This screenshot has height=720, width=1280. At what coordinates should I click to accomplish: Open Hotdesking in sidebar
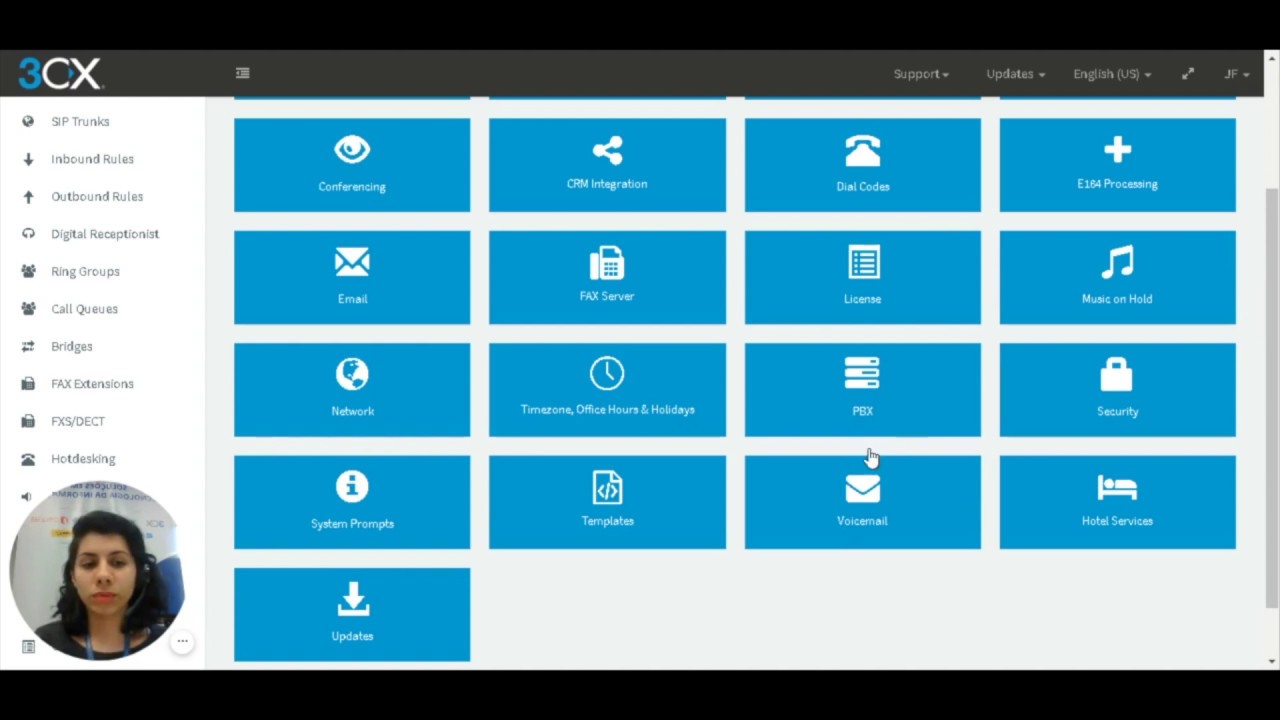(83, 459)
